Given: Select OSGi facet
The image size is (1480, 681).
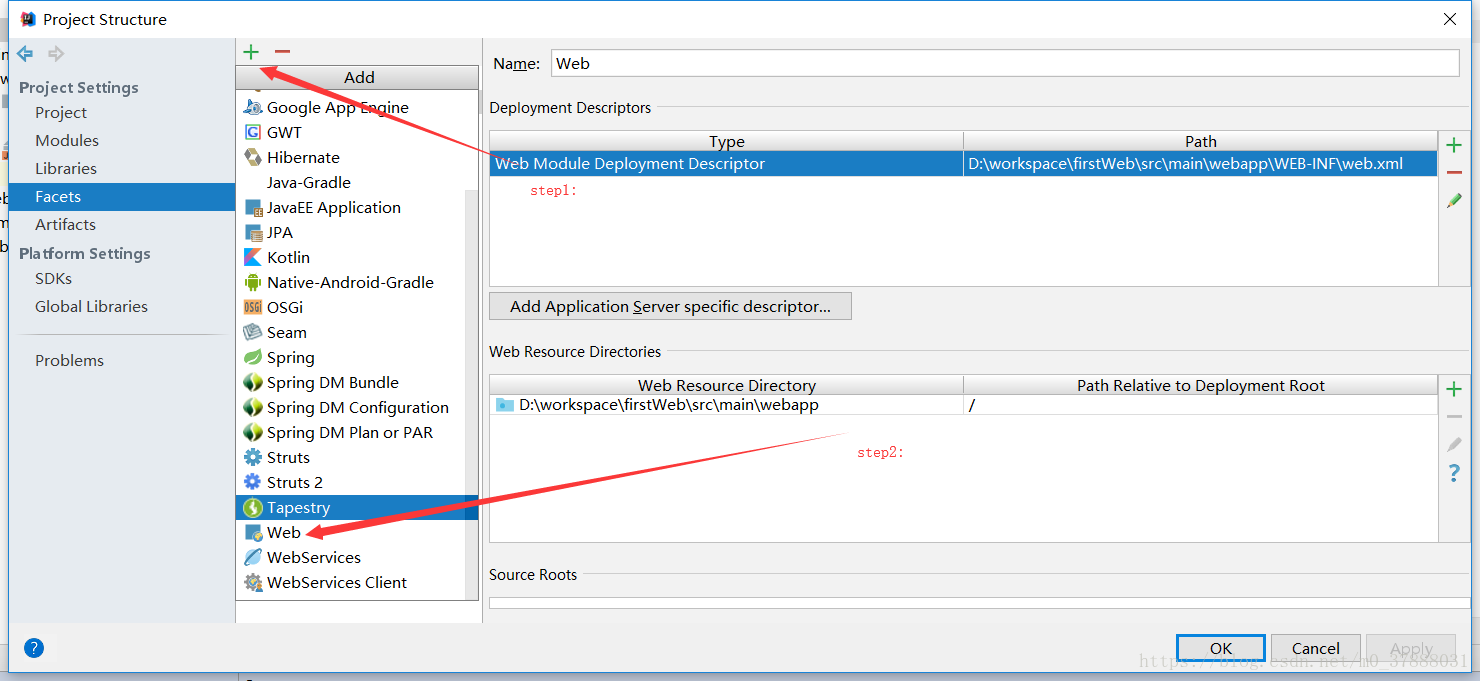Looking at the screenshot, I should 356,307.
